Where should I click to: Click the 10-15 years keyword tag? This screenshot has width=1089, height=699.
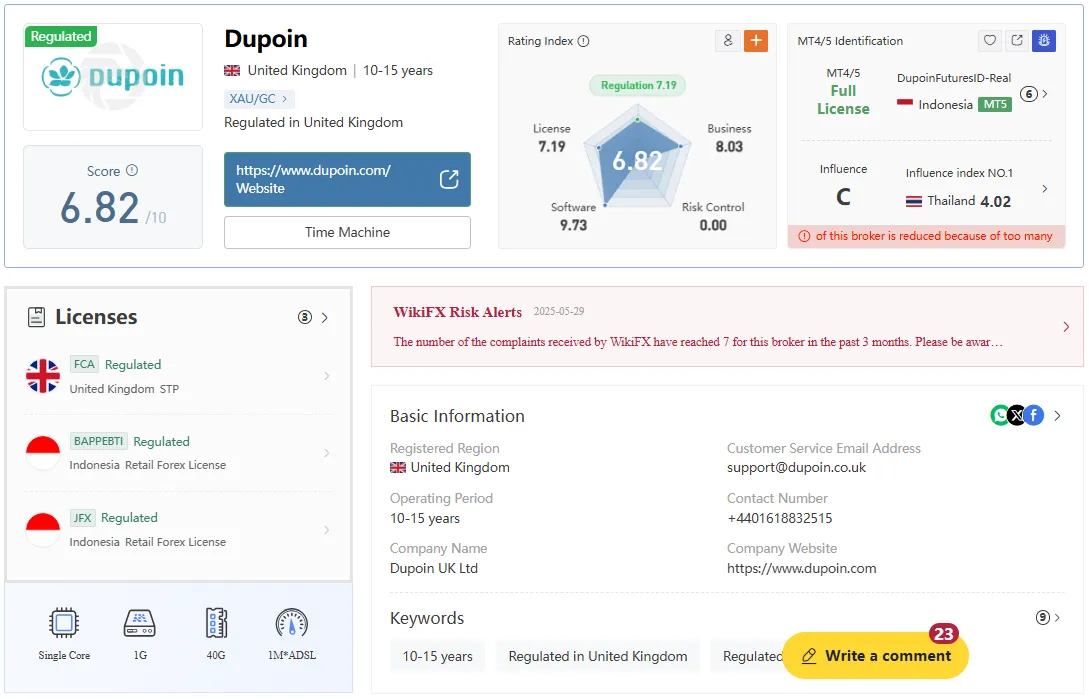(438, 656)
